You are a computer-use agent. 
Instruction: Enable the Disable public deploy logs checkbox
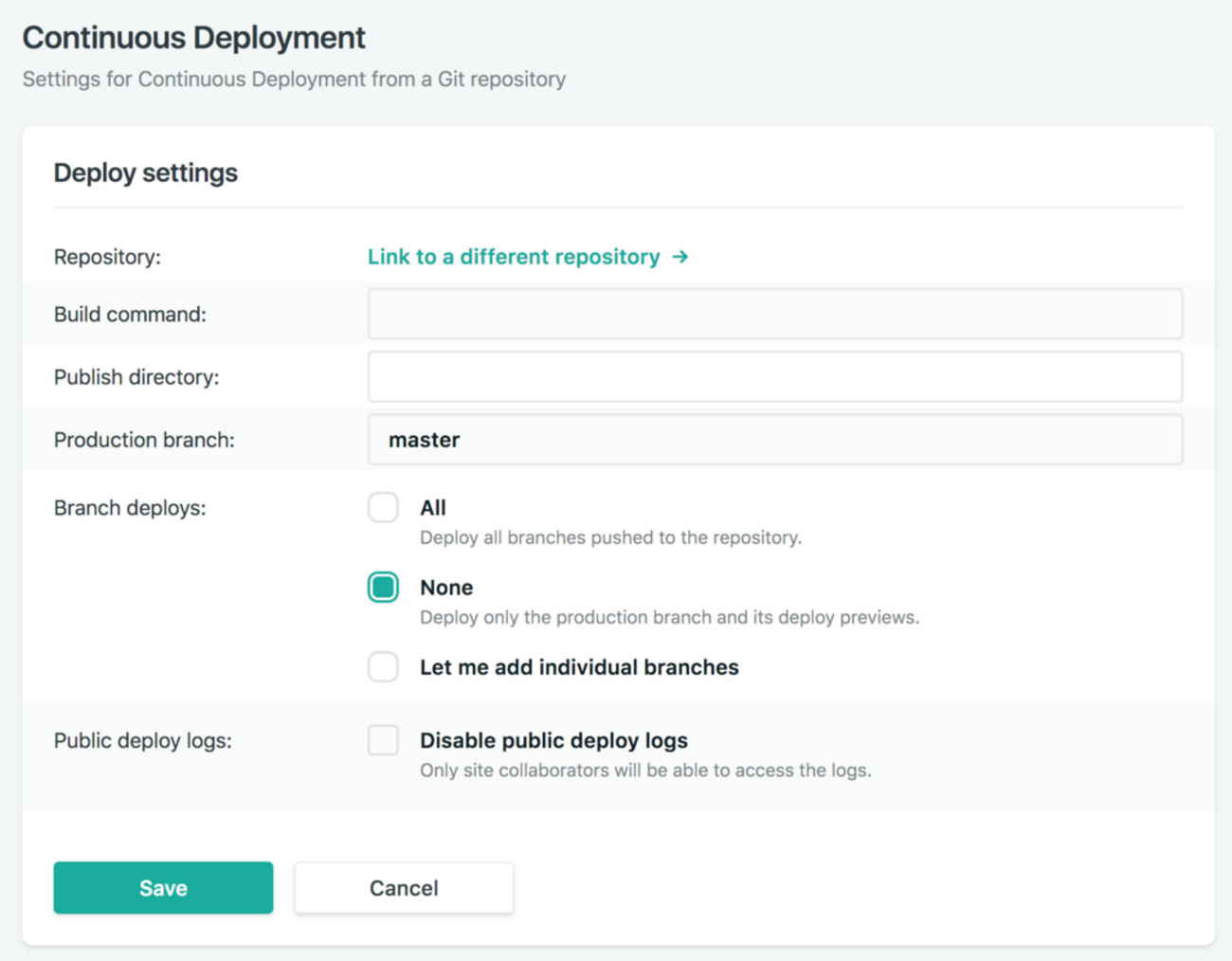(x=384, y=740)
